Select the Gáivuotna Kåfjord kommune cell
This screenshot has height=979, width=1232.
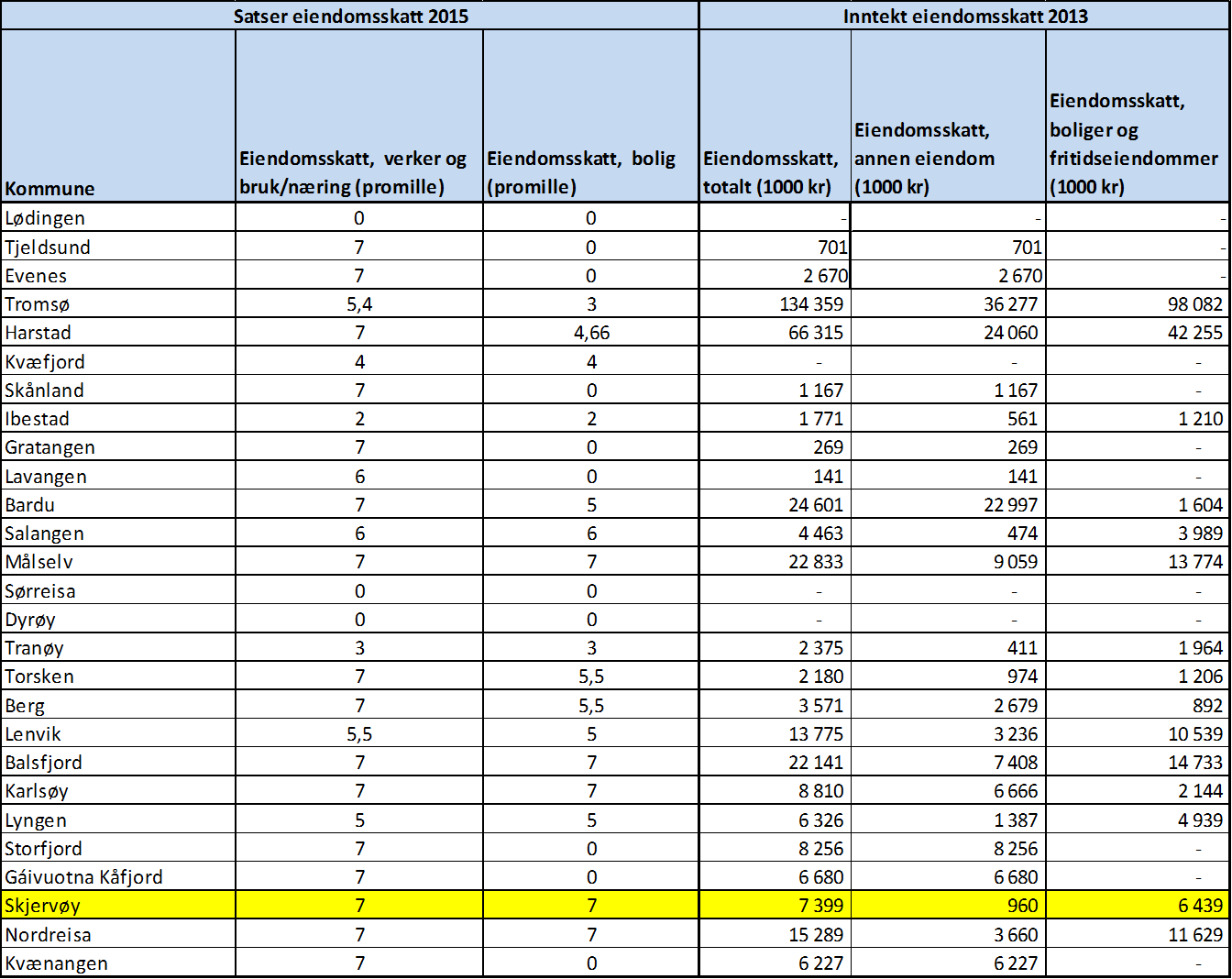click(x=118, y=876)
